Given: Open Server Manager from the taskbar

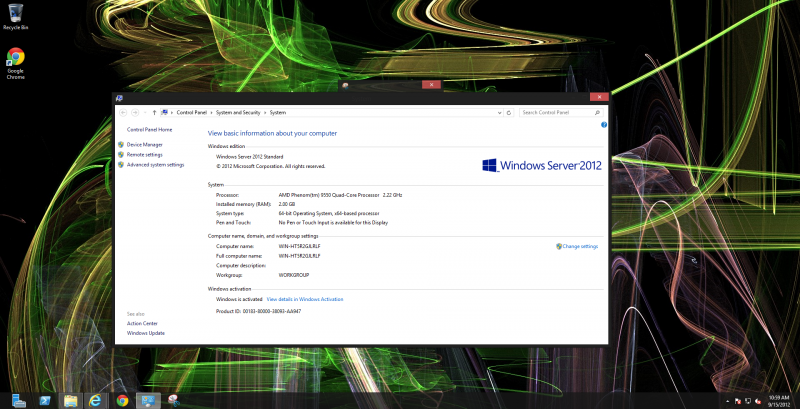Looking at the screenshot, I should click(x=19, y=401).
